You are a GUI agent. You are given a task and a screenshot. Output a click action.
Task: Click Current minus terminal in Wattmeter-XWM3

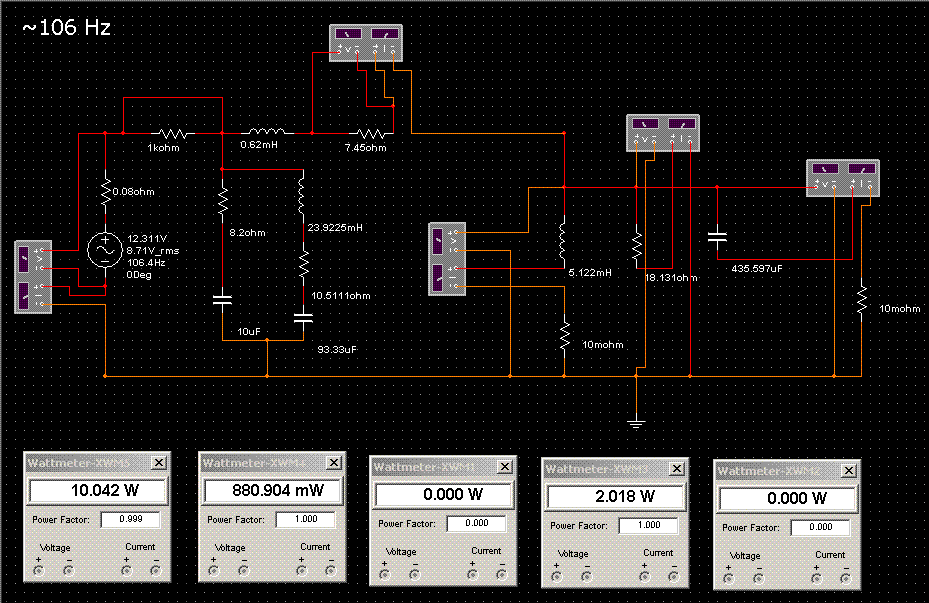click(674, 576)
